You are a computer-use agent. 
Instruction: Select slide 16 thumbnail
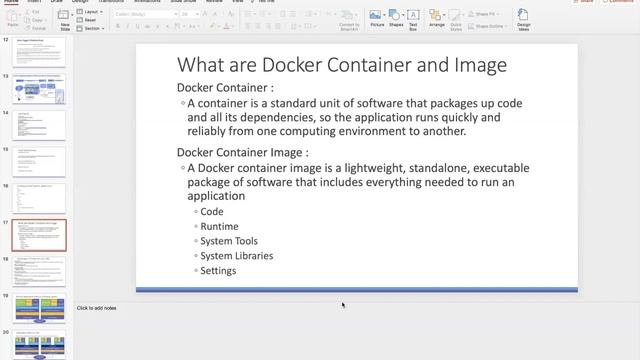tap(39, 198)
